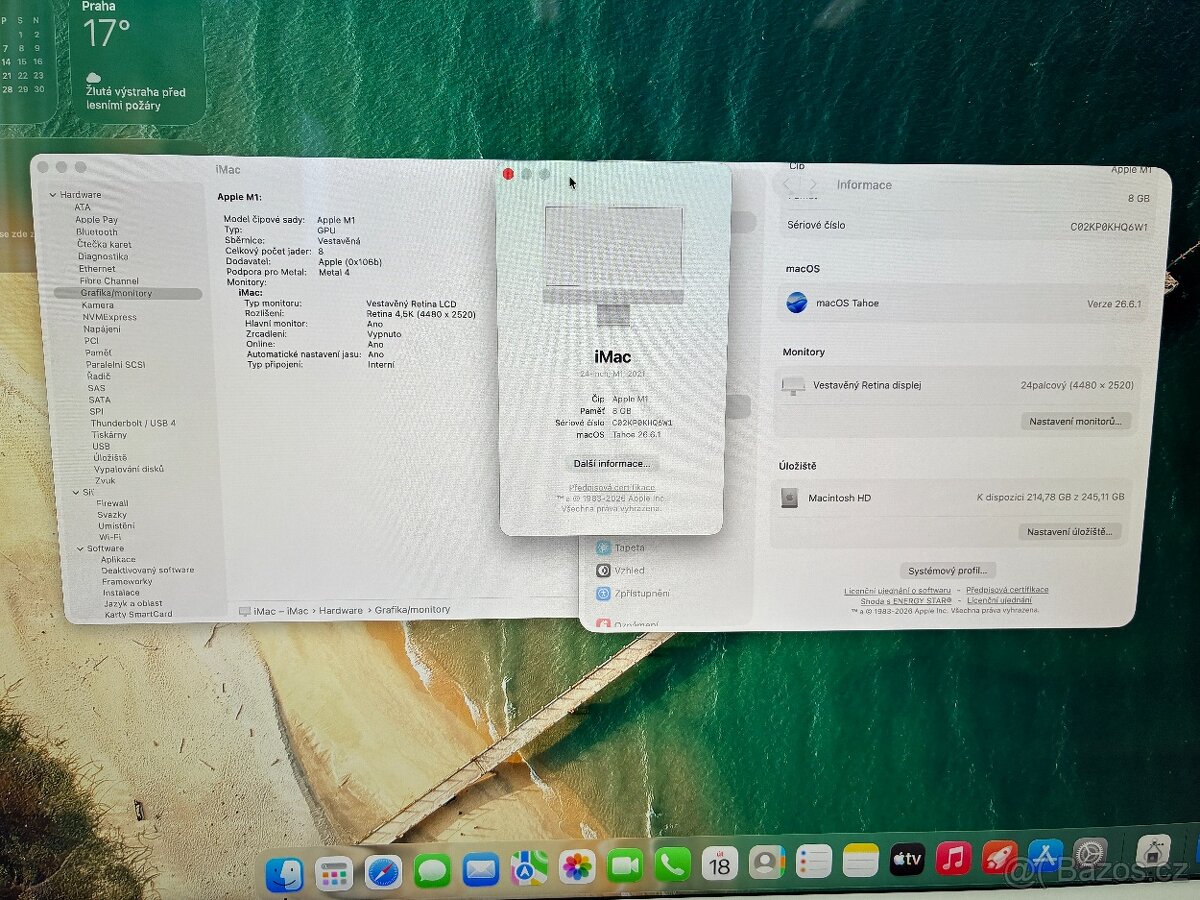Click the Vzhled icon in Settings sidebar
Image resolution: width=1200 pixels, height=900 pixels.
604,570
